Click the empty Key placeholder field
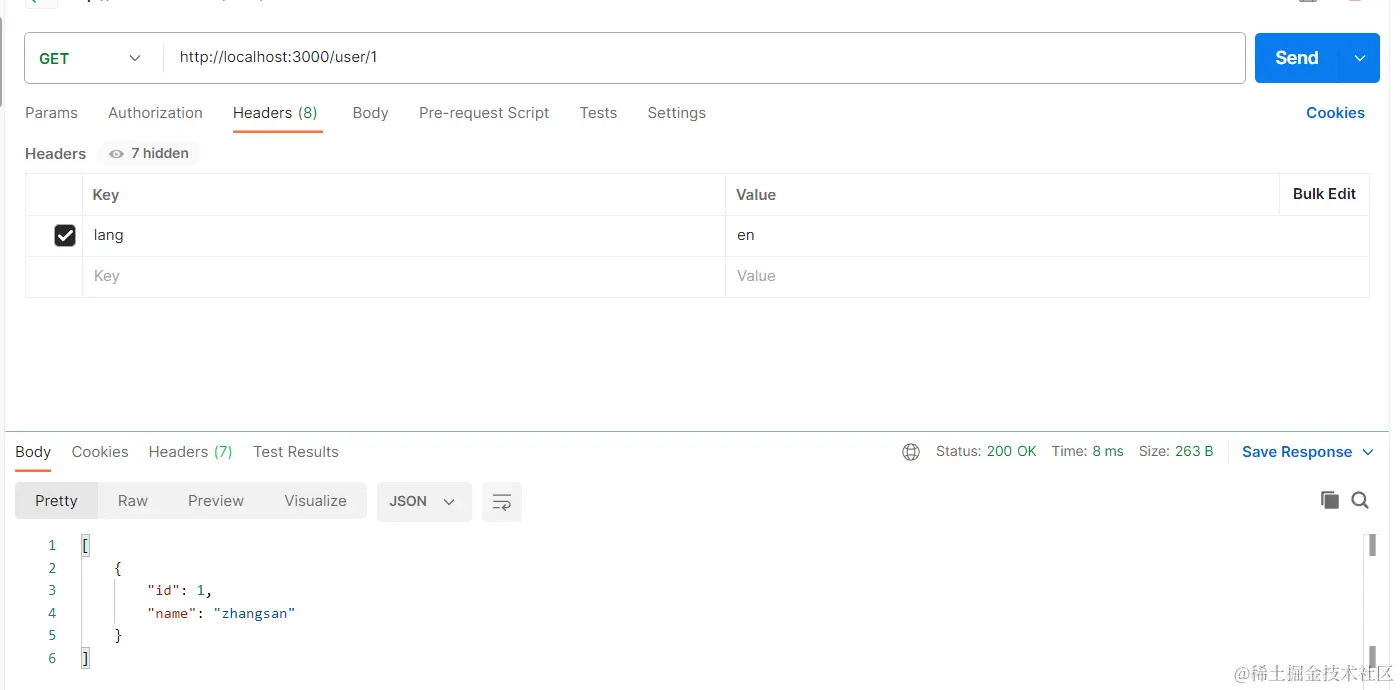Image resolution: width=1400 pixels, height=690 pixels. point(404,276)
